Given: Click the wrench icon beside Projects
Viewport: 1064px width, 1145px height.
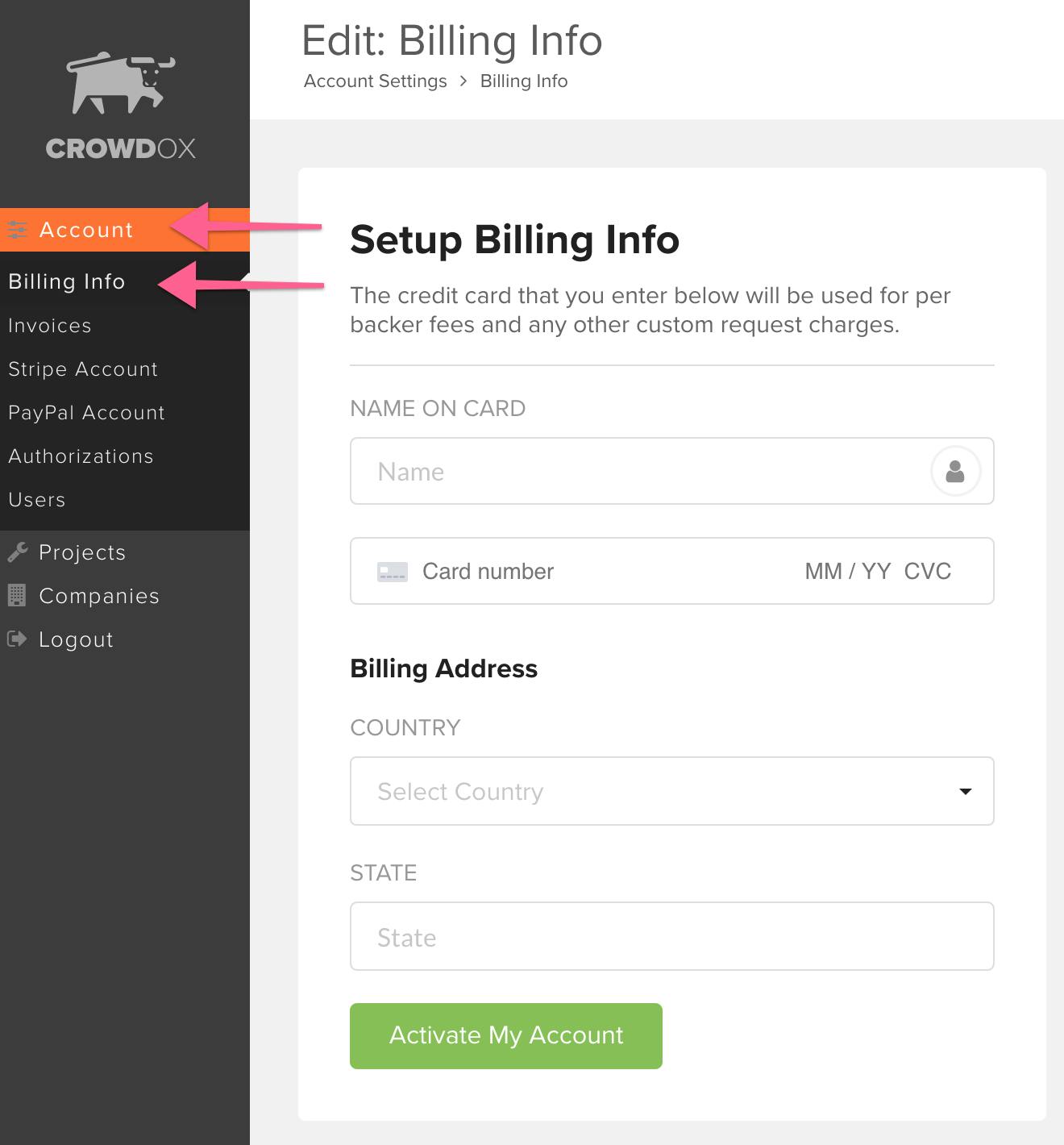Looking at the screenshot, I should 17,552.
